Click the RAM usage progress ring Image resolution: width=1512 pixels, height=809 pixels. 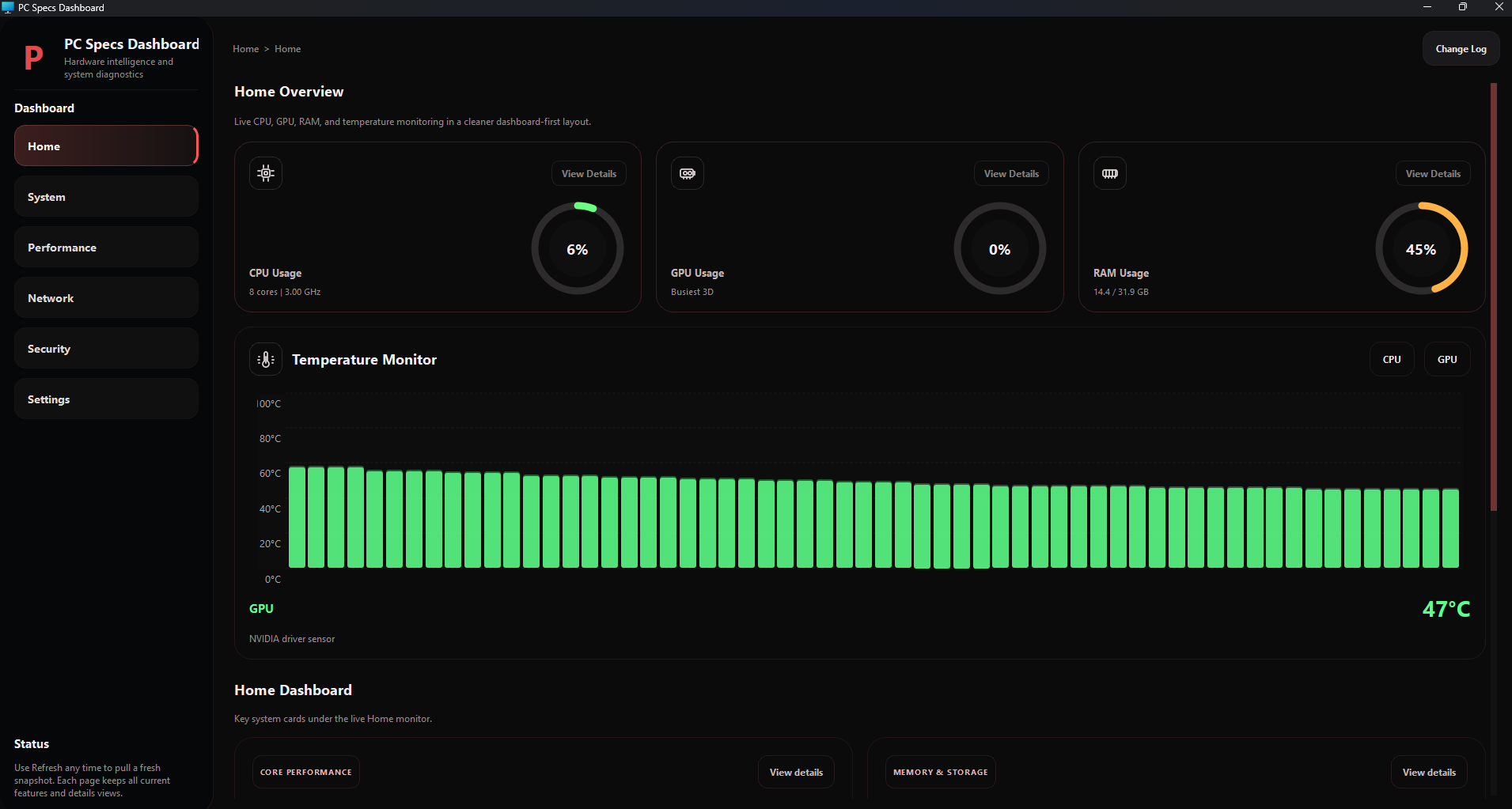point(1421,248)
